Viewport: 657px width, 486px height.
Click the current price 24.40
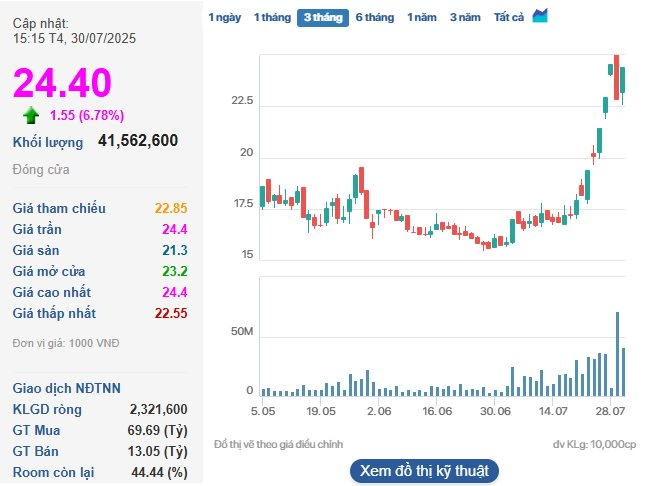[62, 83]
